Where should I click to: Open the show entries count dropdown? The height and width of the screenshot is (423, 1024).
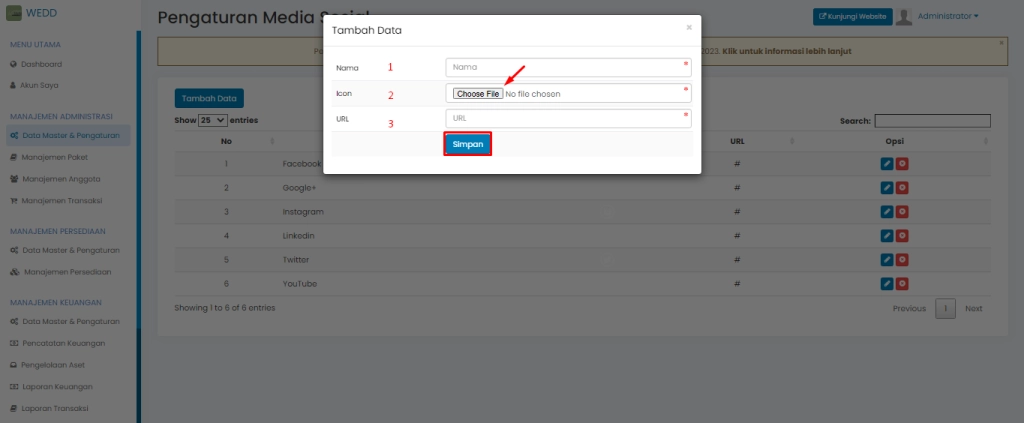[212, 120]
